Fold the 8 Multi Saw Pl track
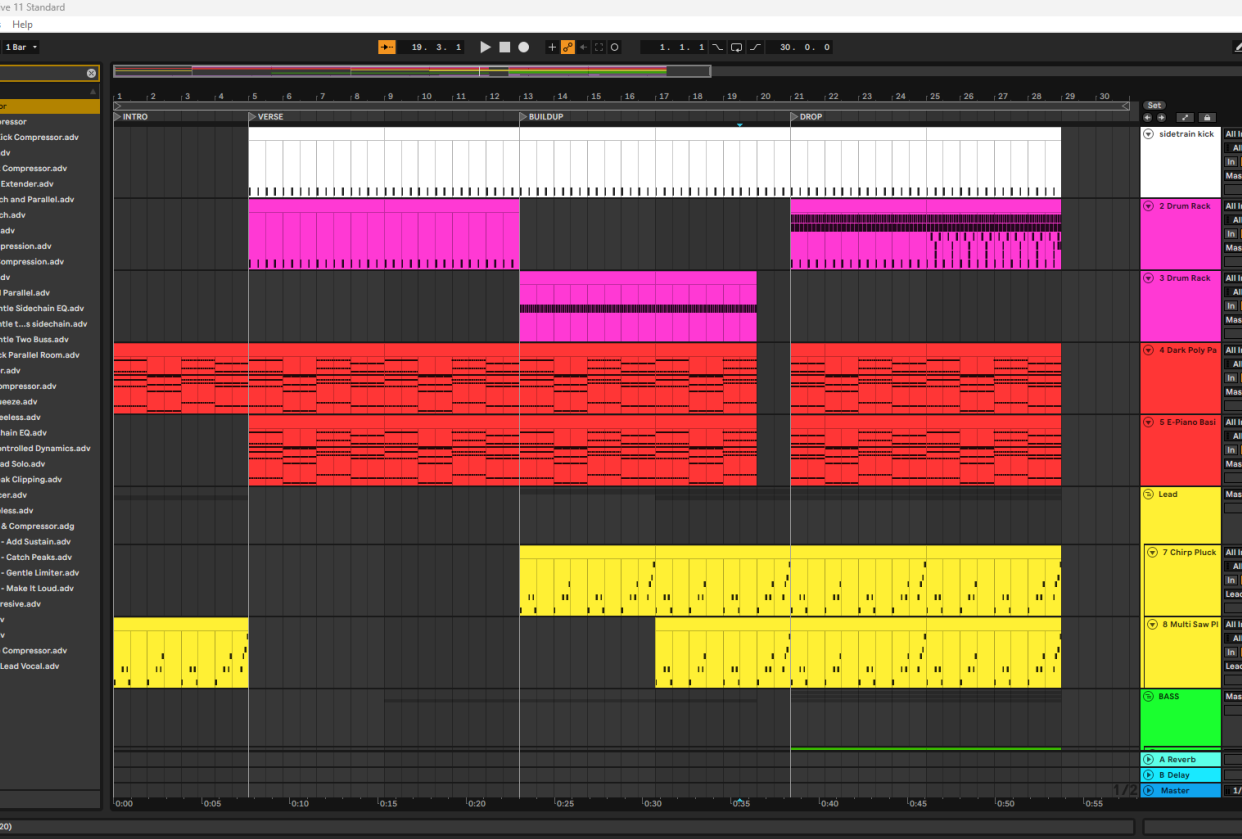Image resolution: width=1242 pixels, height=839 pixels. (x=1153, y=624)
